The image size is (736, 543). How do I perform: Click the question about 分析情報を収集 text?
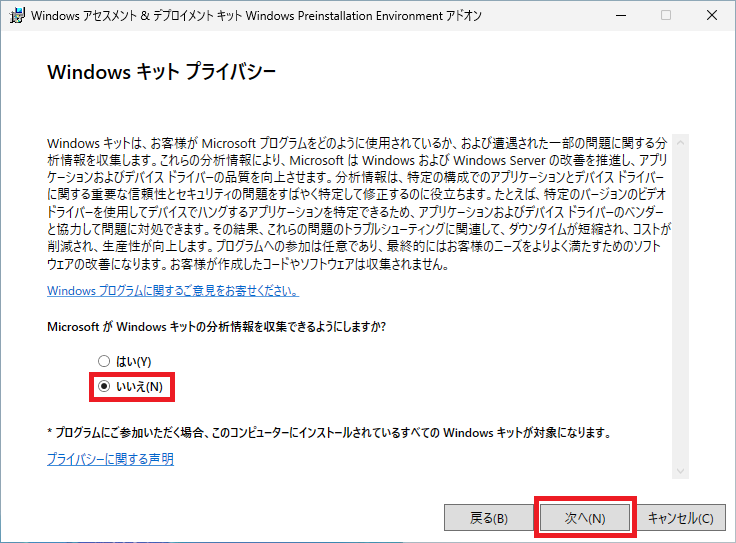pos(216,326)
